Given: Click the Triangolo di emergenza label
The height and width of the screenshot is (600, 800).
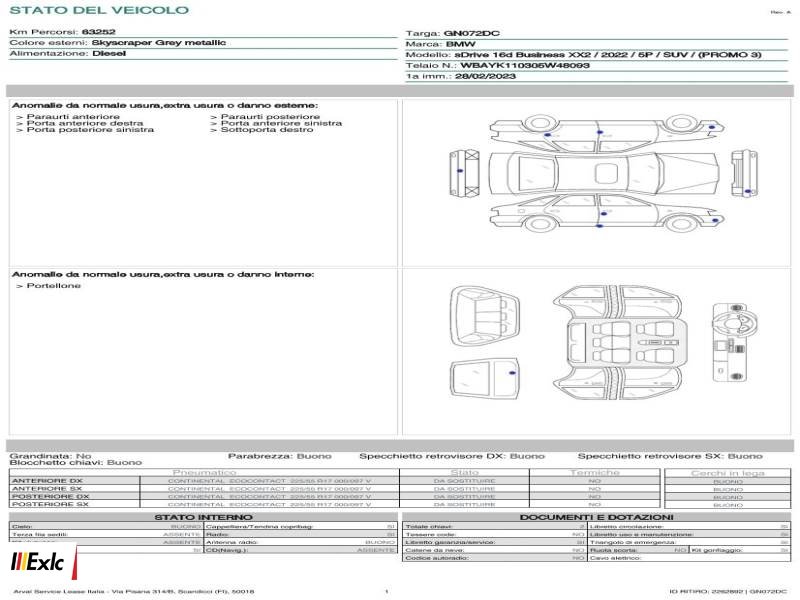Looking at the screenshot, I should tap(633, 542).
